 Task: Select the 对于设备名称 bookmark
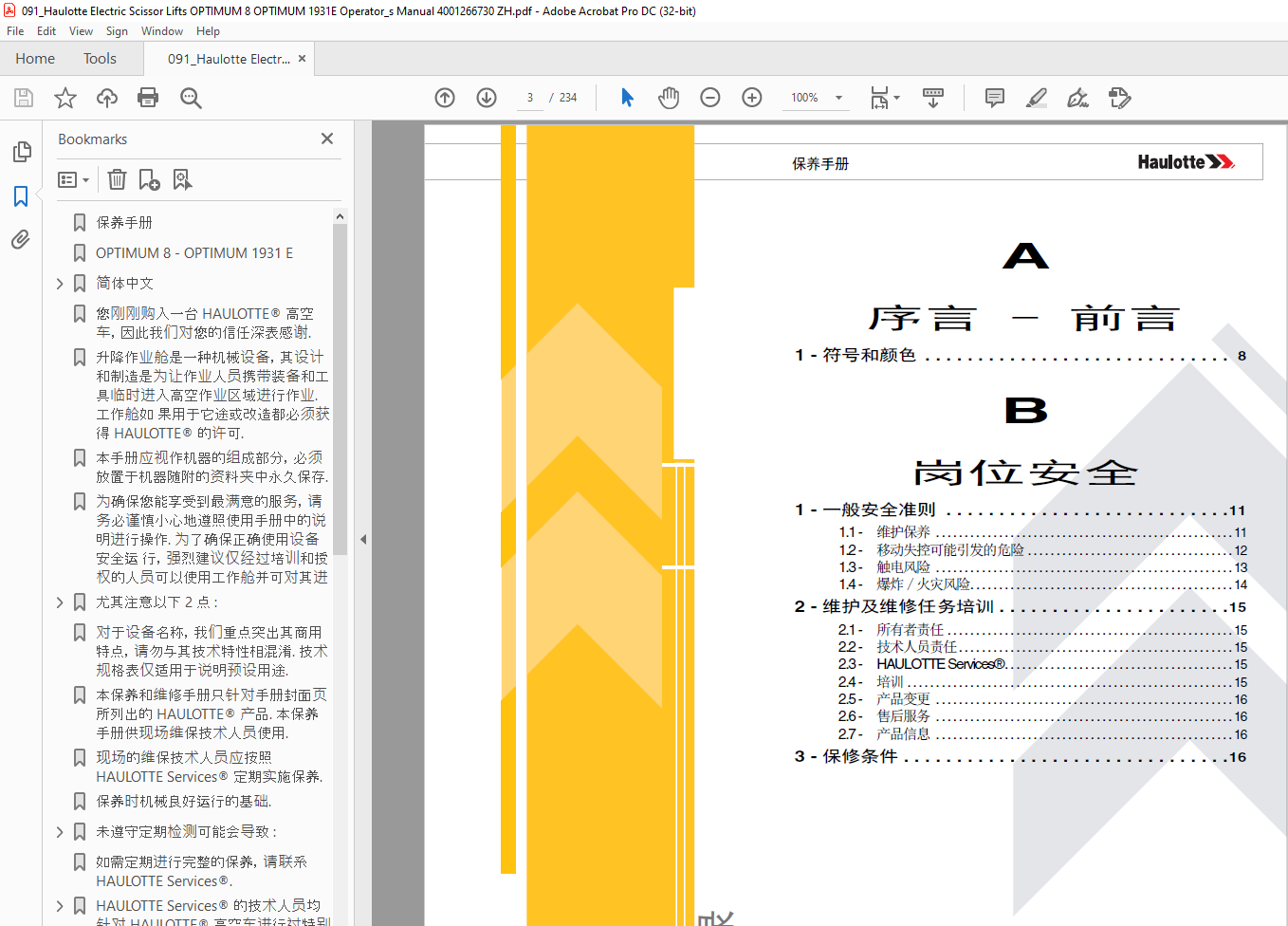[x=212, y=652]
